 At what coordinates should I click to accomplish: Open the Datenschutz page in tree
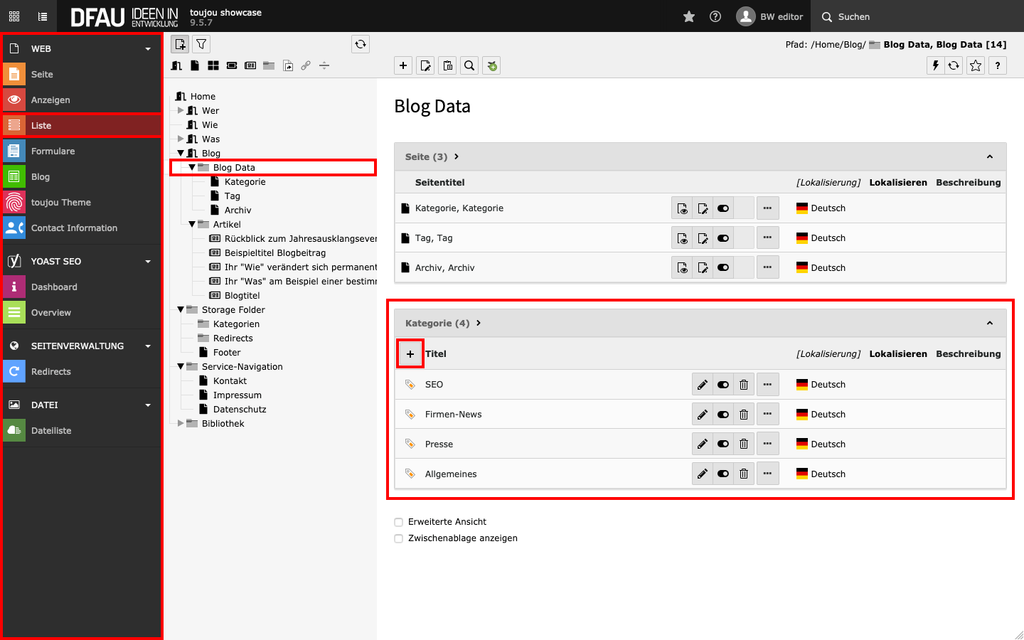[x=239, y=410]
